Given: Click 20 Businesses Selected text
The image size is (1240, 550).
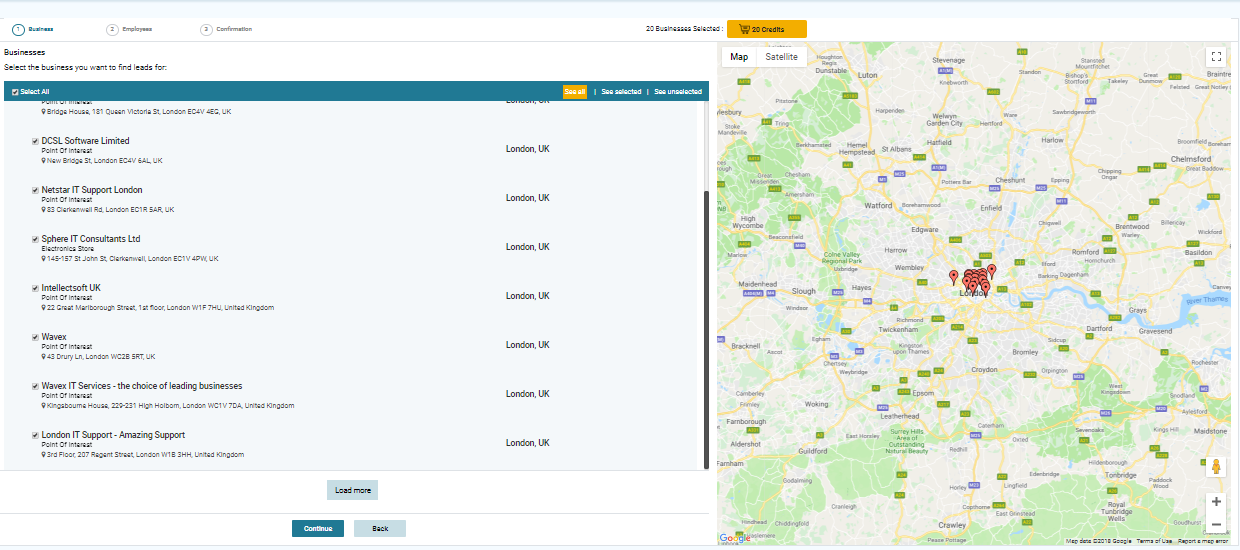Looking at the screenshot, I should (x=684, y=29).
